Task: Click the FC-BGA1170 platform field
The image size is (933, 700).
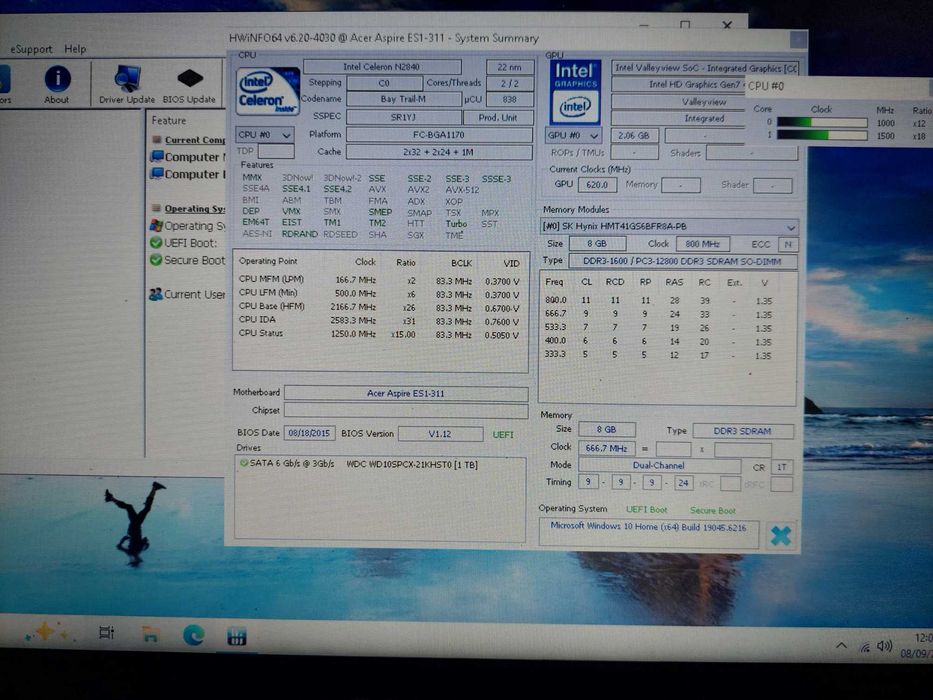Action: [439, 135]
